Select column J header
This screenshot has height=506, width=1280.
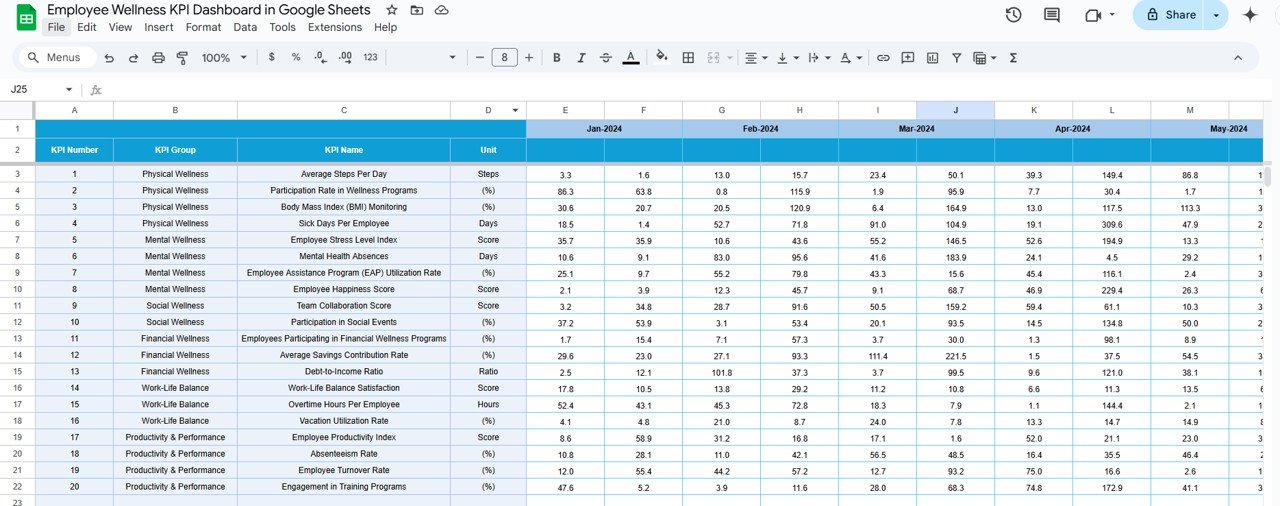[955, 110]
